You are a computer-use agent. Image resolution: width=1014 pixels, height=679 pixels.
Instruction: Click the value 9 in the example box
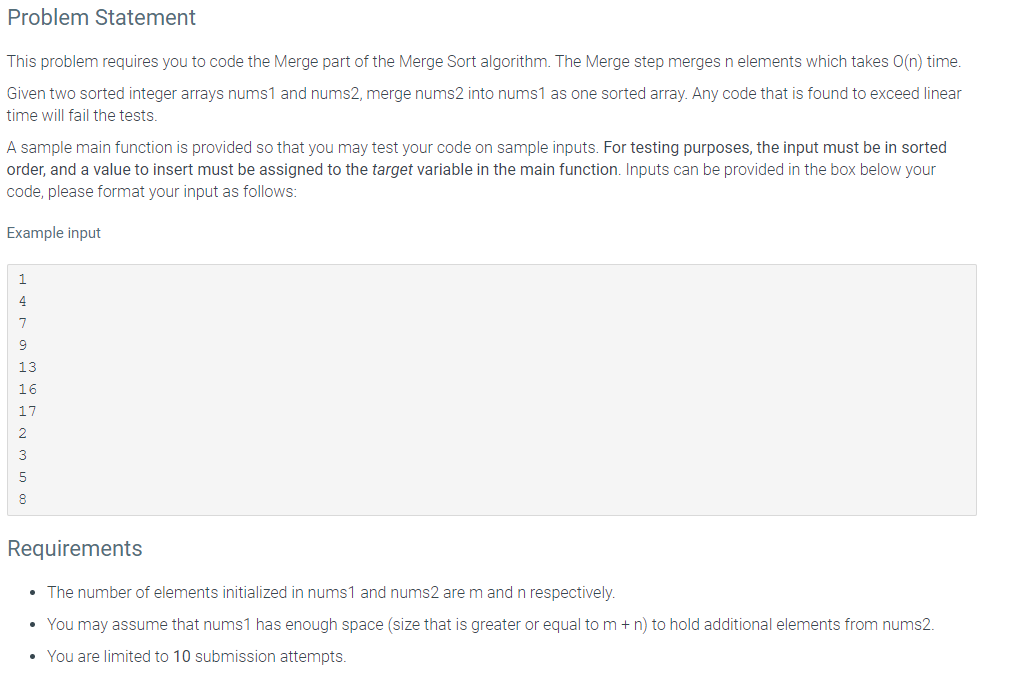coord(23,345)
